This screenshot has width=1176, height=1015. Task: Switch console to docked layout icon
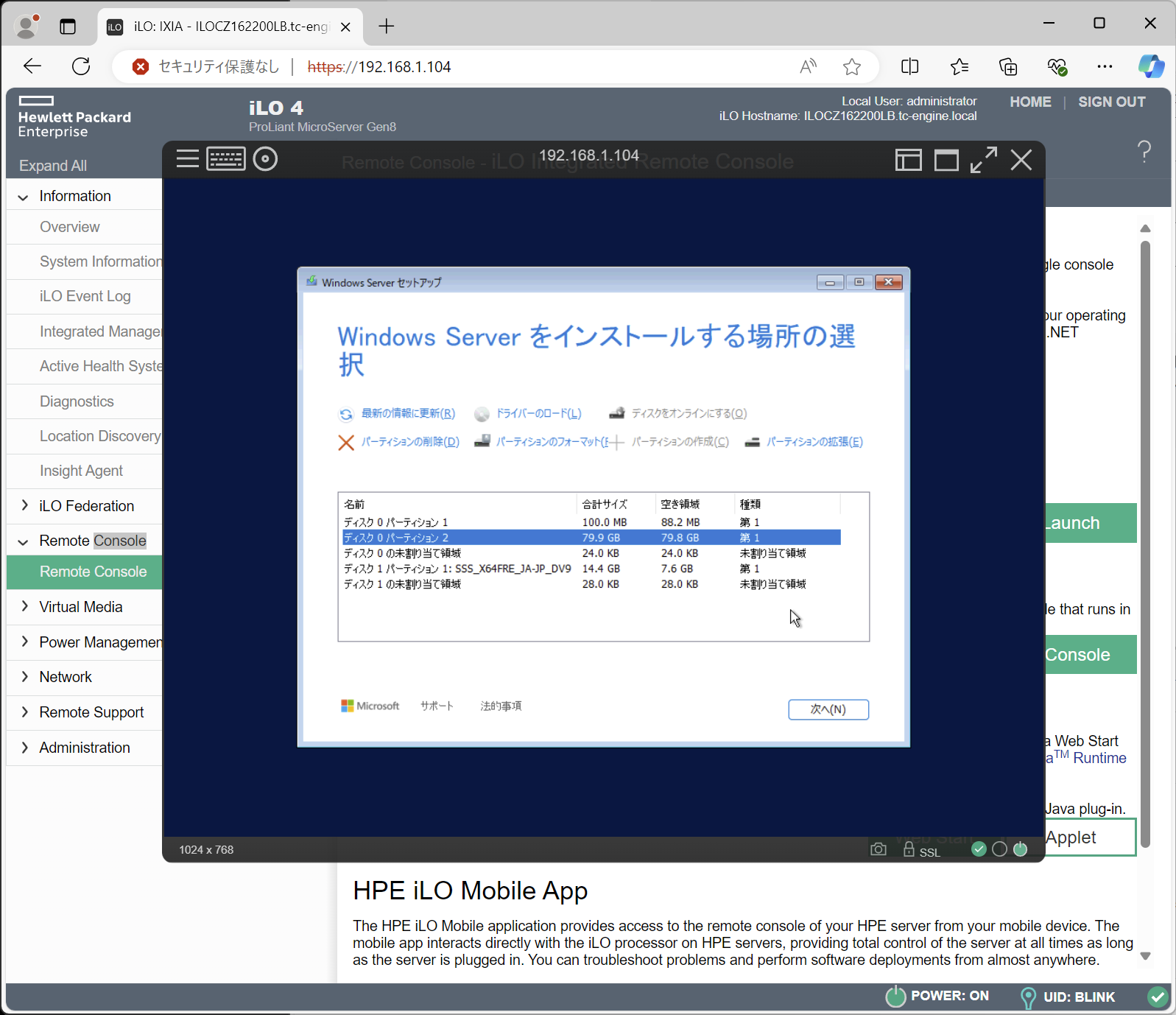908,160
